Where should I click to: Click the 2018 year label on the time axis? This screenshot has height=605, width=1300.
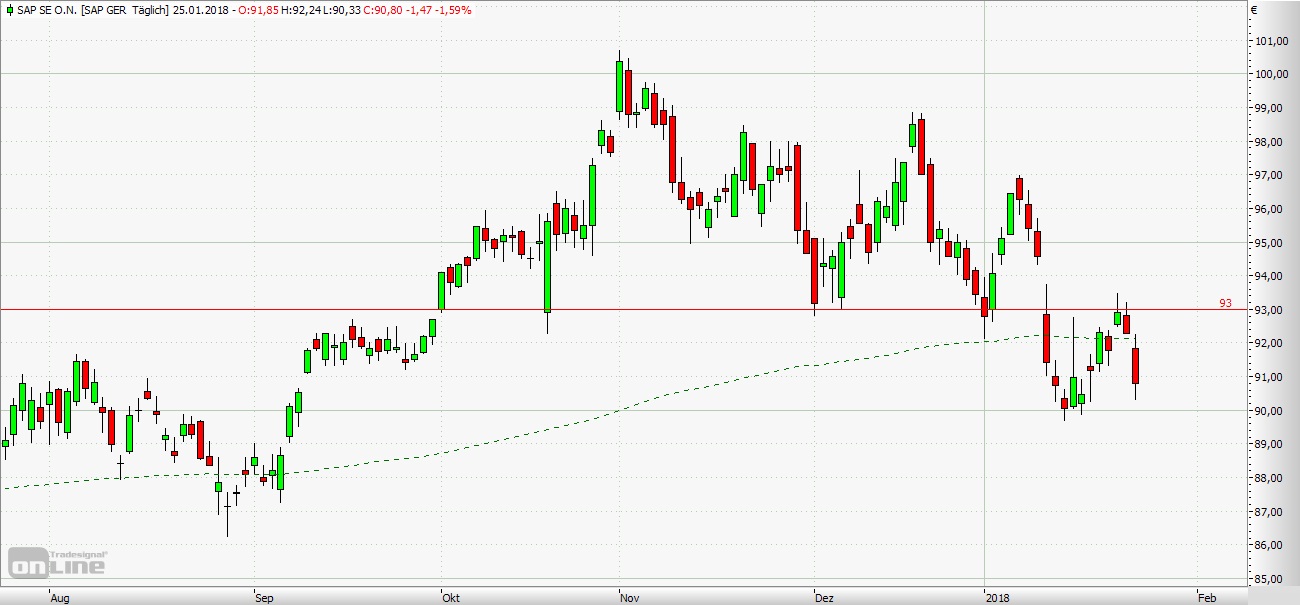[996, 598]
